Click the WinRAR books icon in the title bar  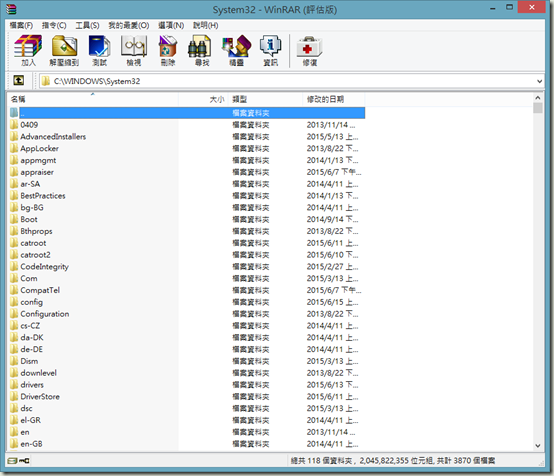click(11, 9)
